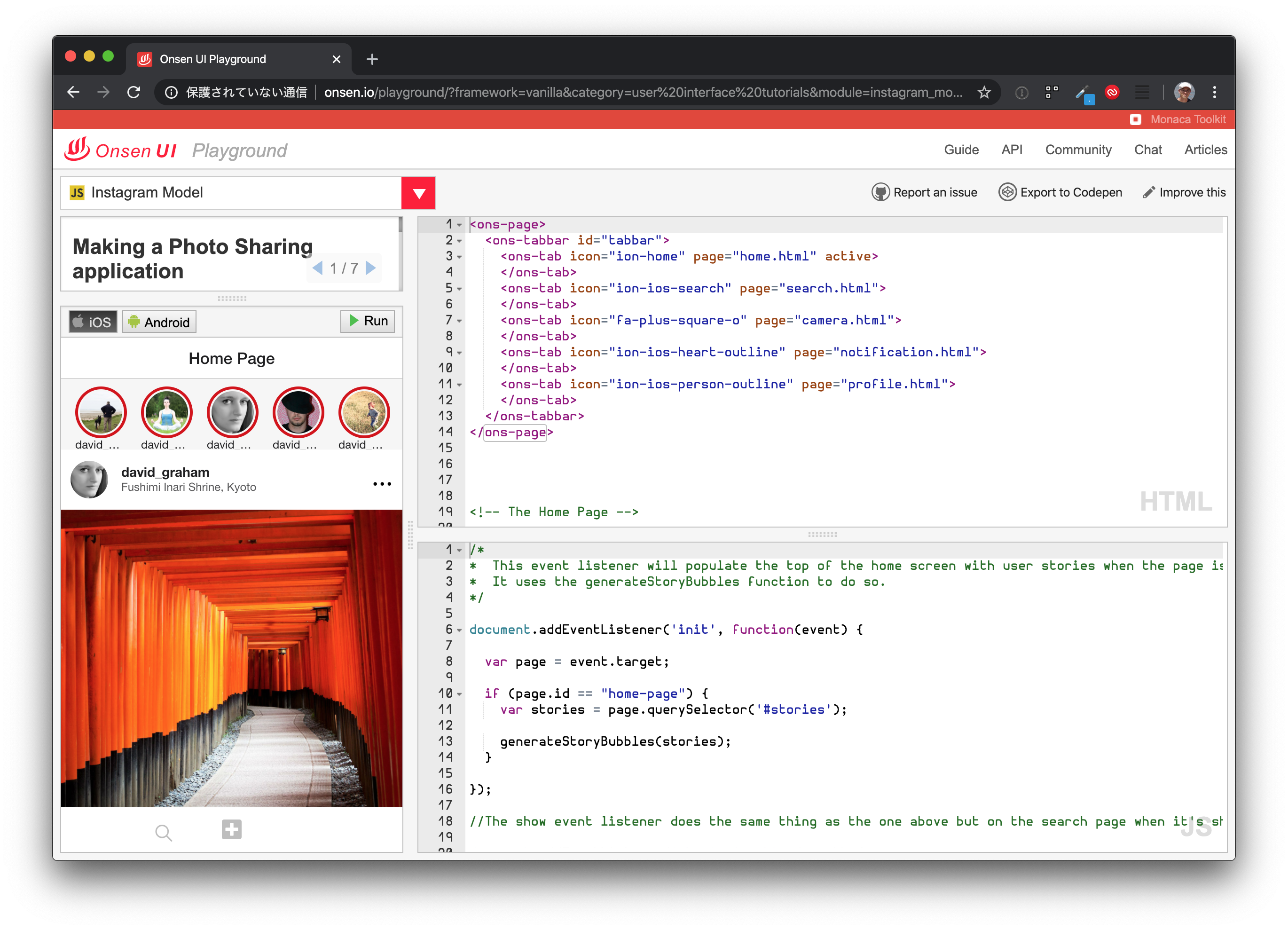Click Export to Codepen link
Image resolution: width=1288 pixels, height=930 pixels.
click(1060, 193)
